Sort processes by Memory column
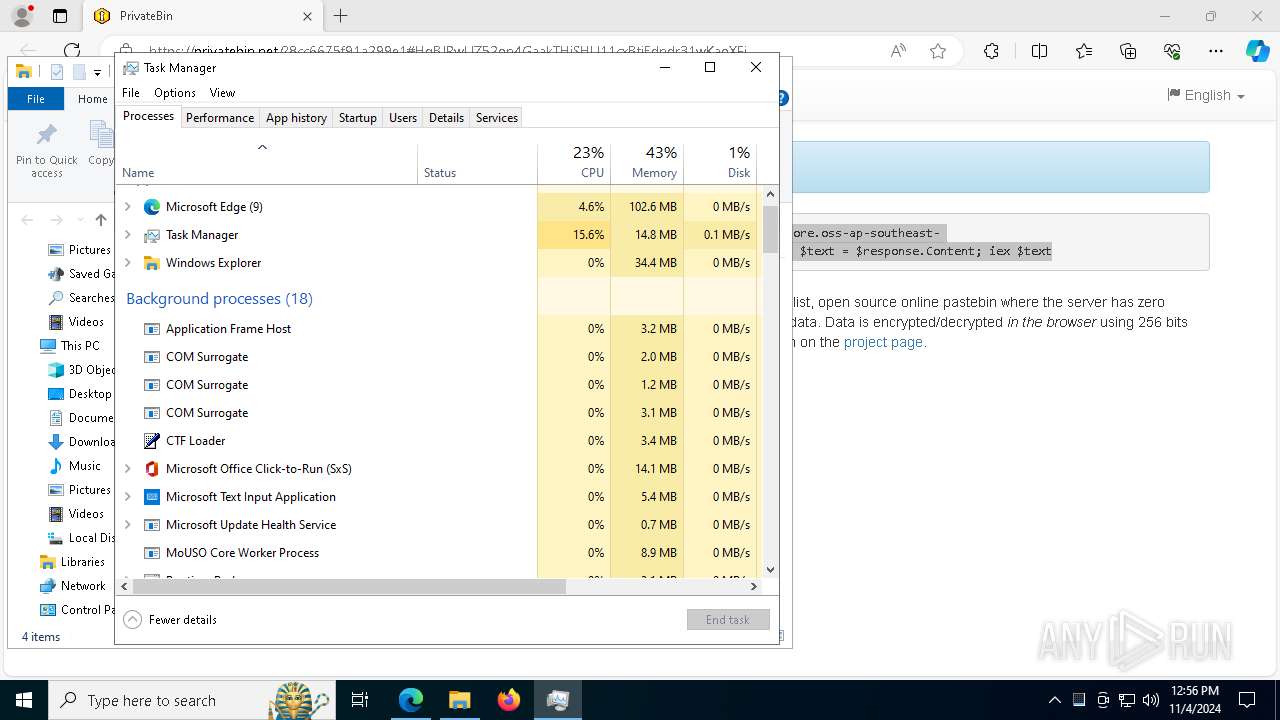Viewport: 1280px width, 720px height. [x=647, y=162]
